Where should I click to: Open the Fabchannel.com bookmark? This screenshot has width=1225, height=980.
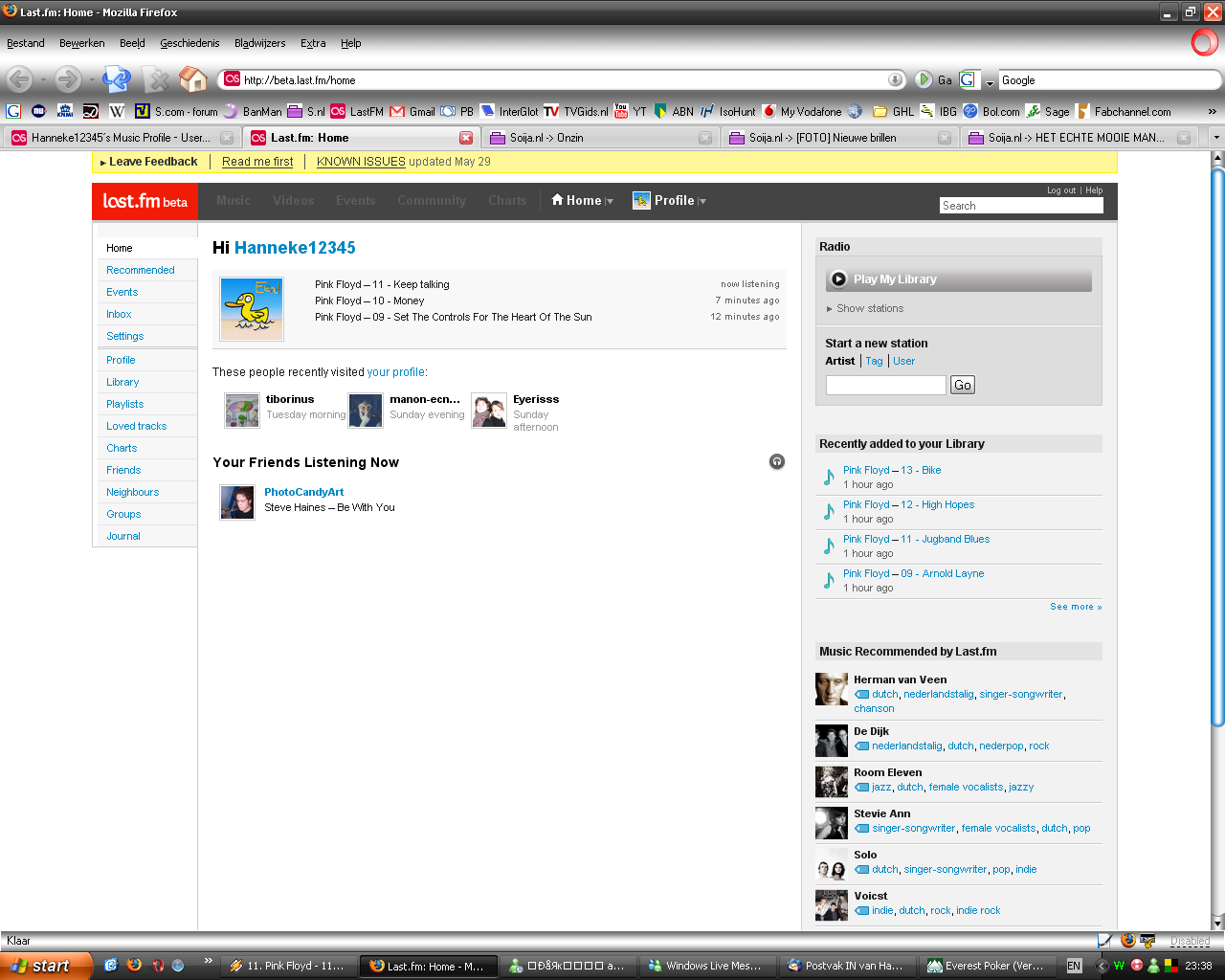click(1124, 111)
